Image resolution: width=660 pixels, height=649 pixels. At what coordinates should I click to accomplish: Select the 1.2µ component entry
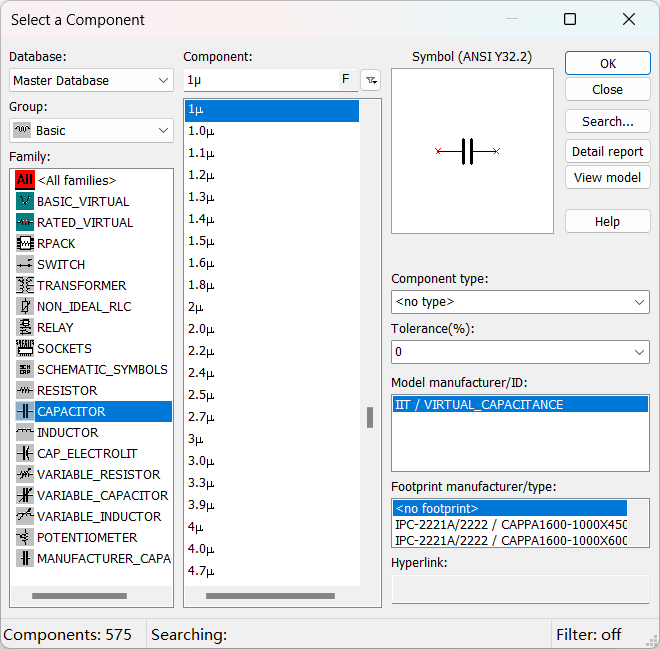(x=272, y=175)
